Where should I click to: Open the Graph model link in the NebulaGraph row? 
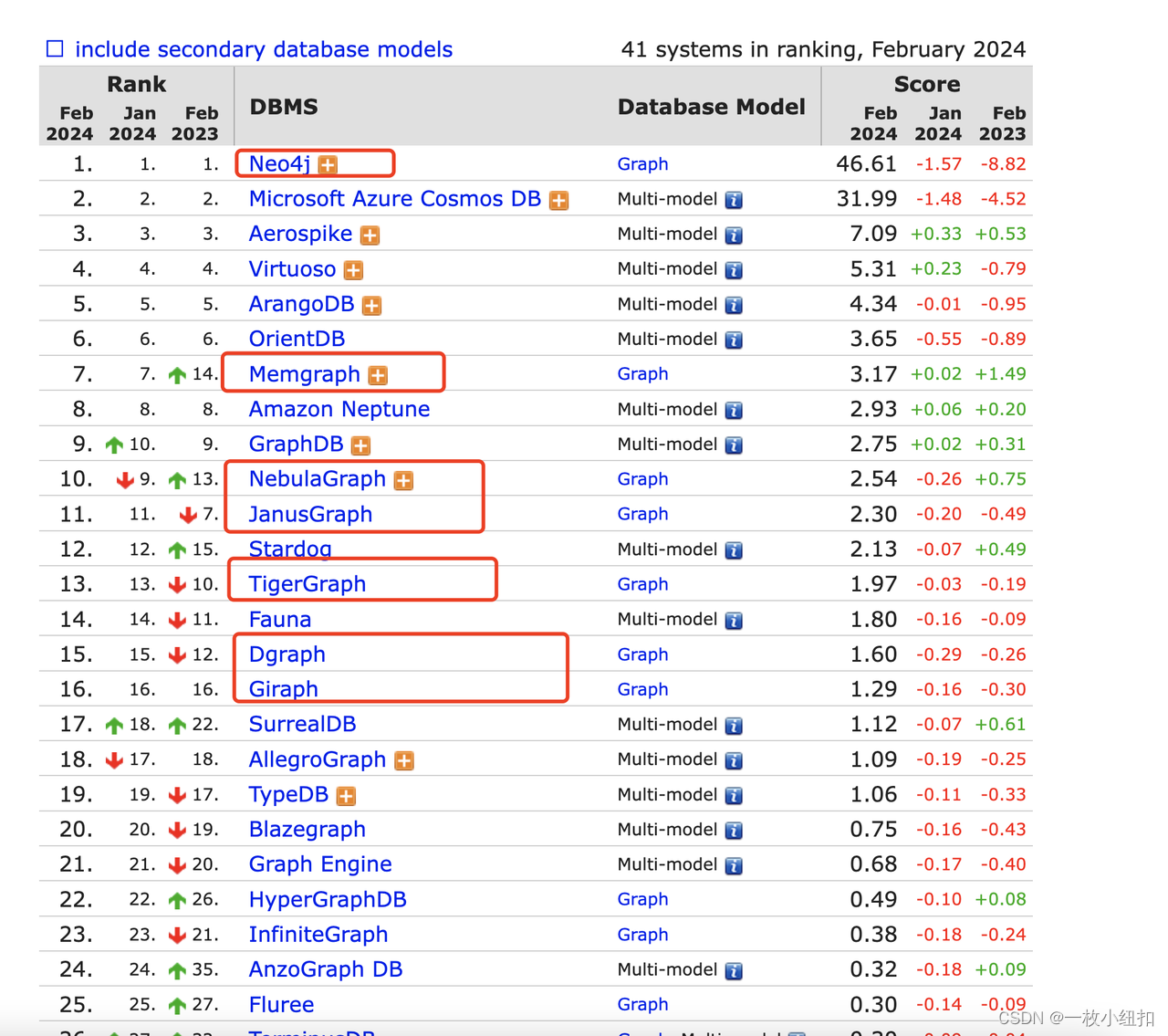tap(642, 479)
